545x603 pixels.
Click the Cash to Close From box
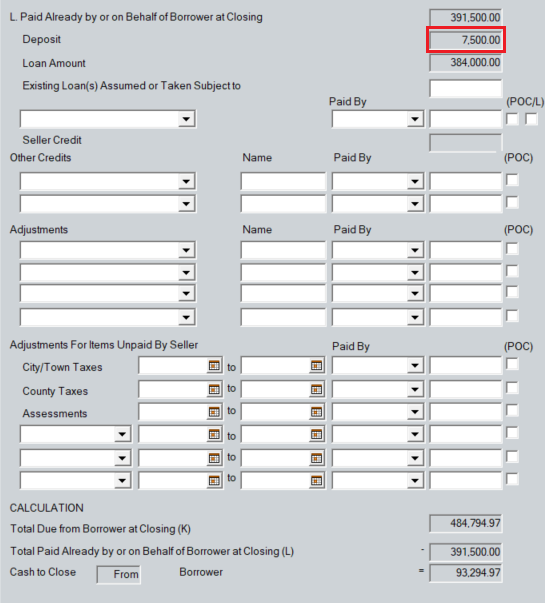coord(118,575)
